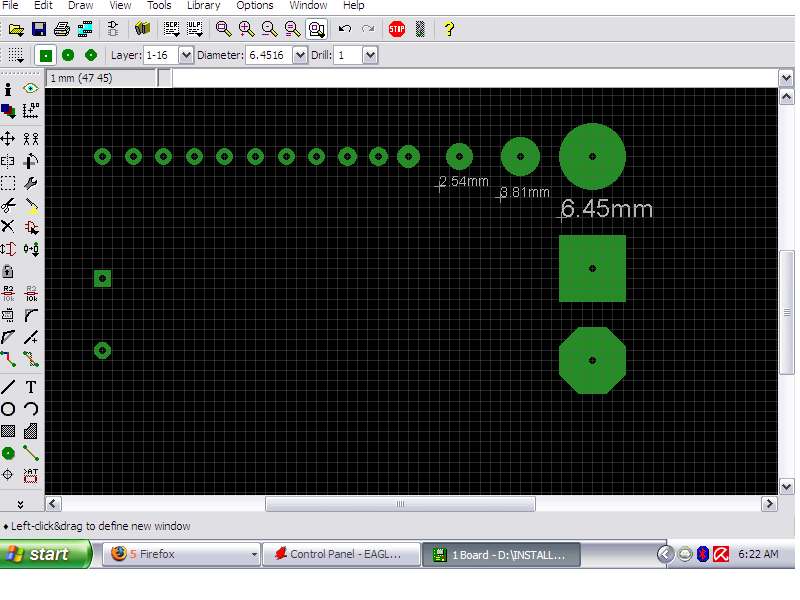The width and height of the screenshot is (800, 600).
Task: Select the Delete X tool
Action: tap(8, 227)
